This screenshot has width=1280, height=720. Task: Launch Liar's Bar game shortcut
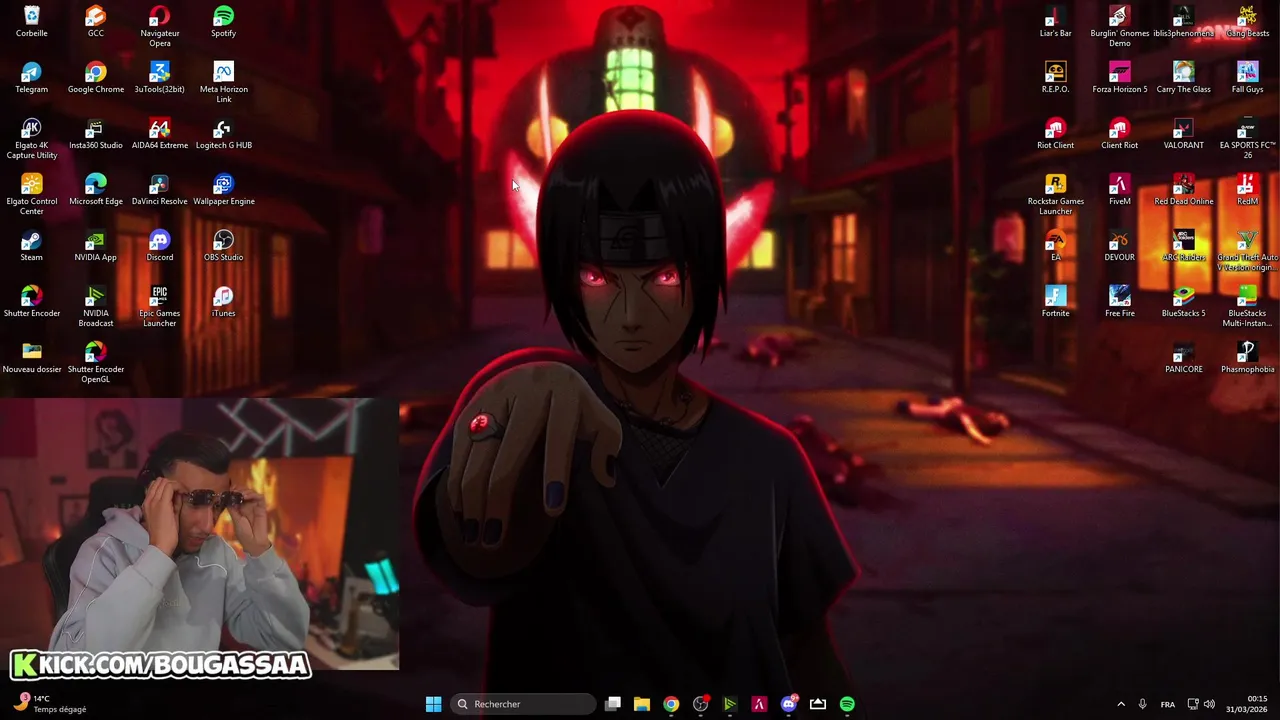click(1056, 22)
